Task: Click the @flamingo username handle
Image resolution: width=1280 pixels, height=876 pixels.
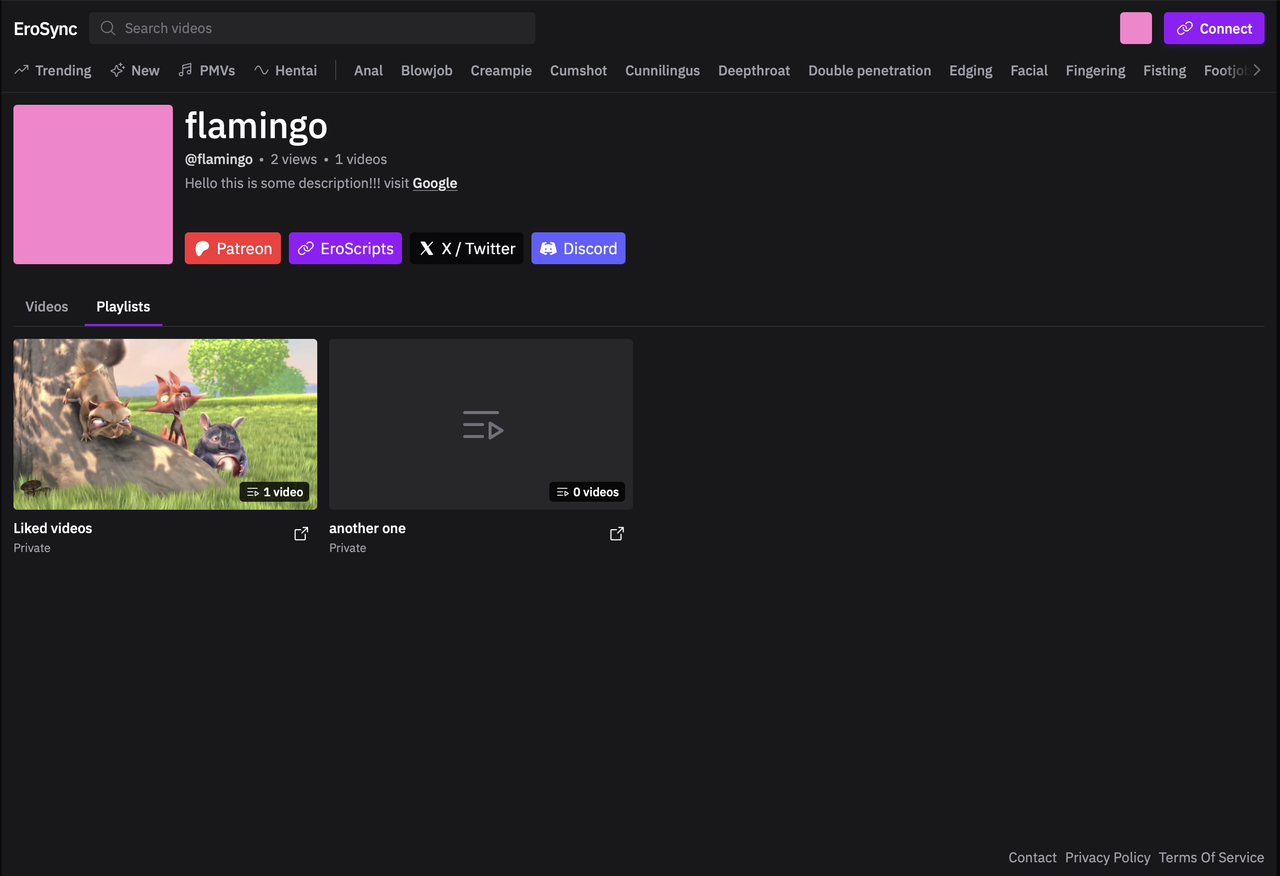Action: pyautogui.click(x=219, y=159)
